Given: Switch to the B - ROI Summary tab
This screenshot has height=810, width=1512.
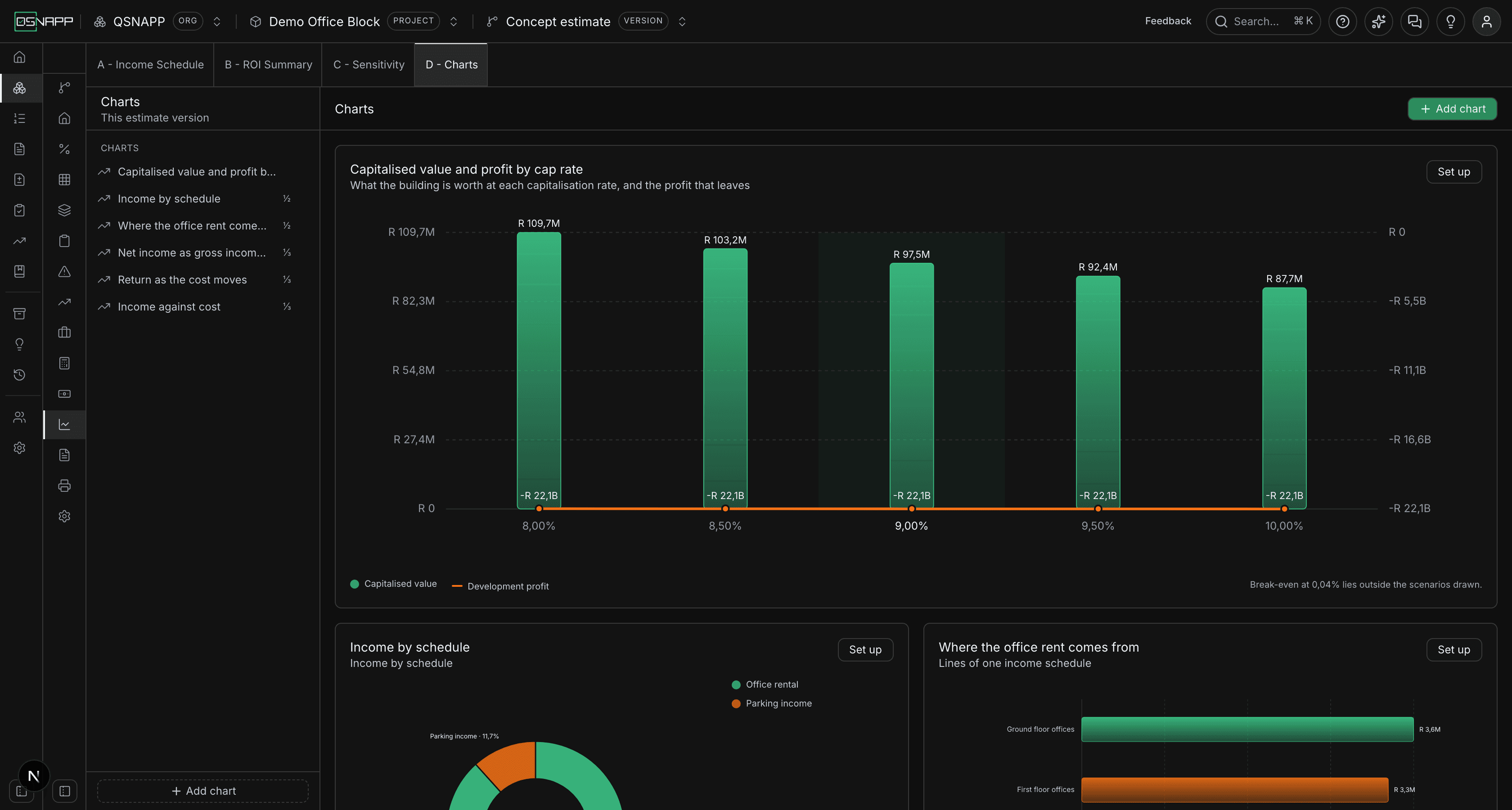Looking at the screenshot, I should [268, 64].
